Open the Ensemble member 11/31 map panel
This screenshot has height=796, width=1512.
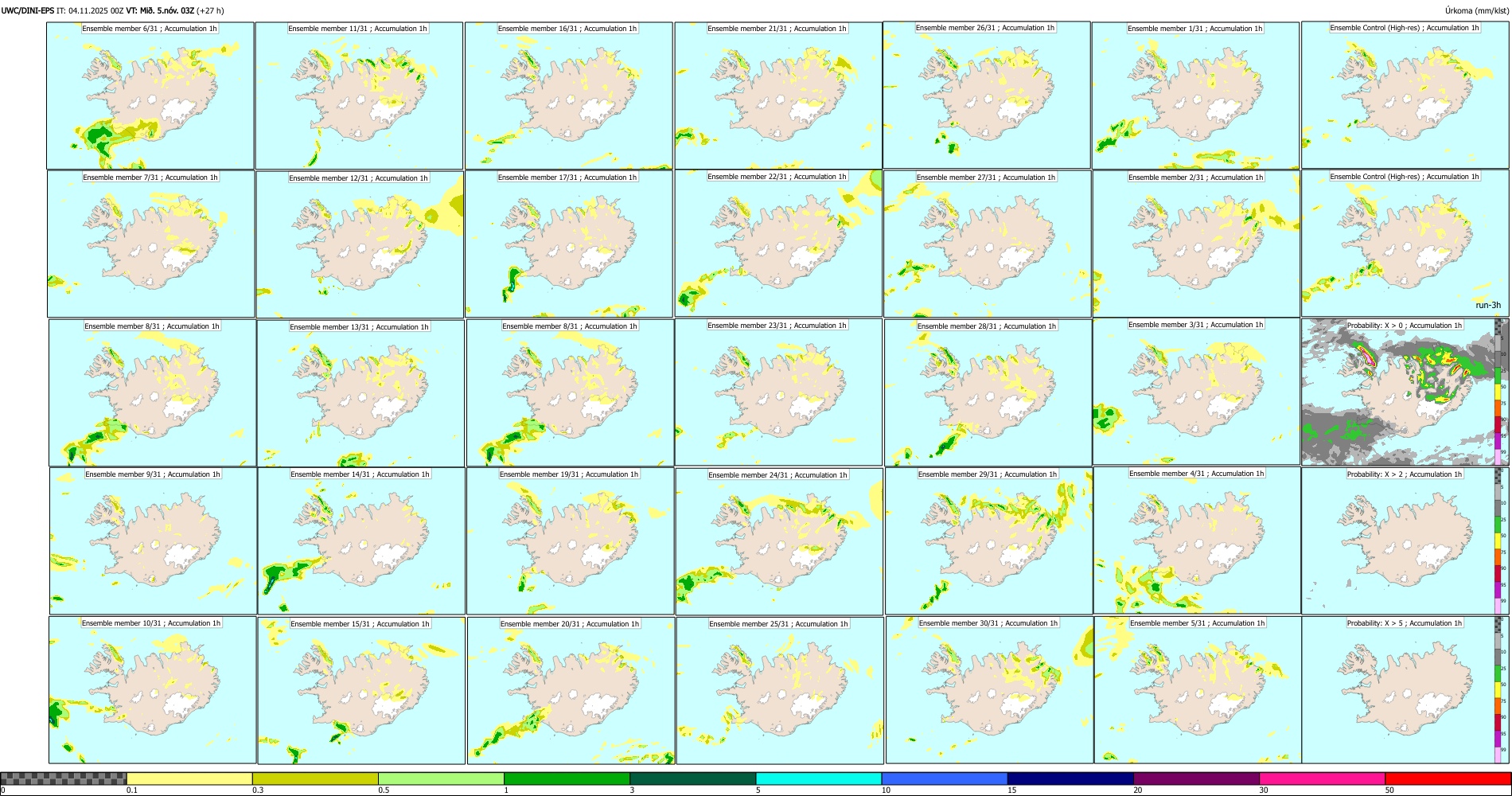(359, 96)
